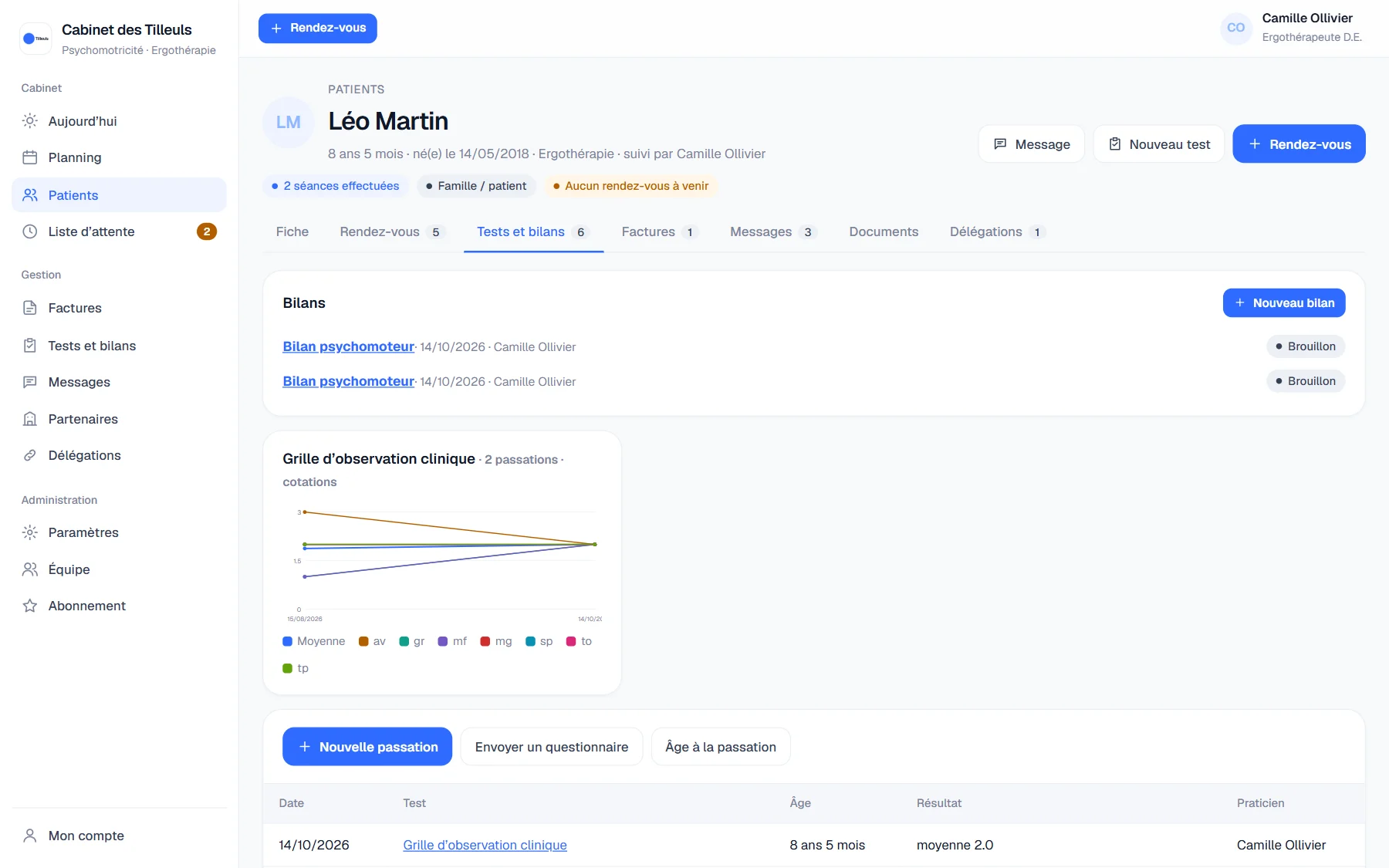Image resolution: width=1389 pixels, height=868 pixels.
Task: Open the first Bilan psychomoteur link
Action: (x=348, y=346)
